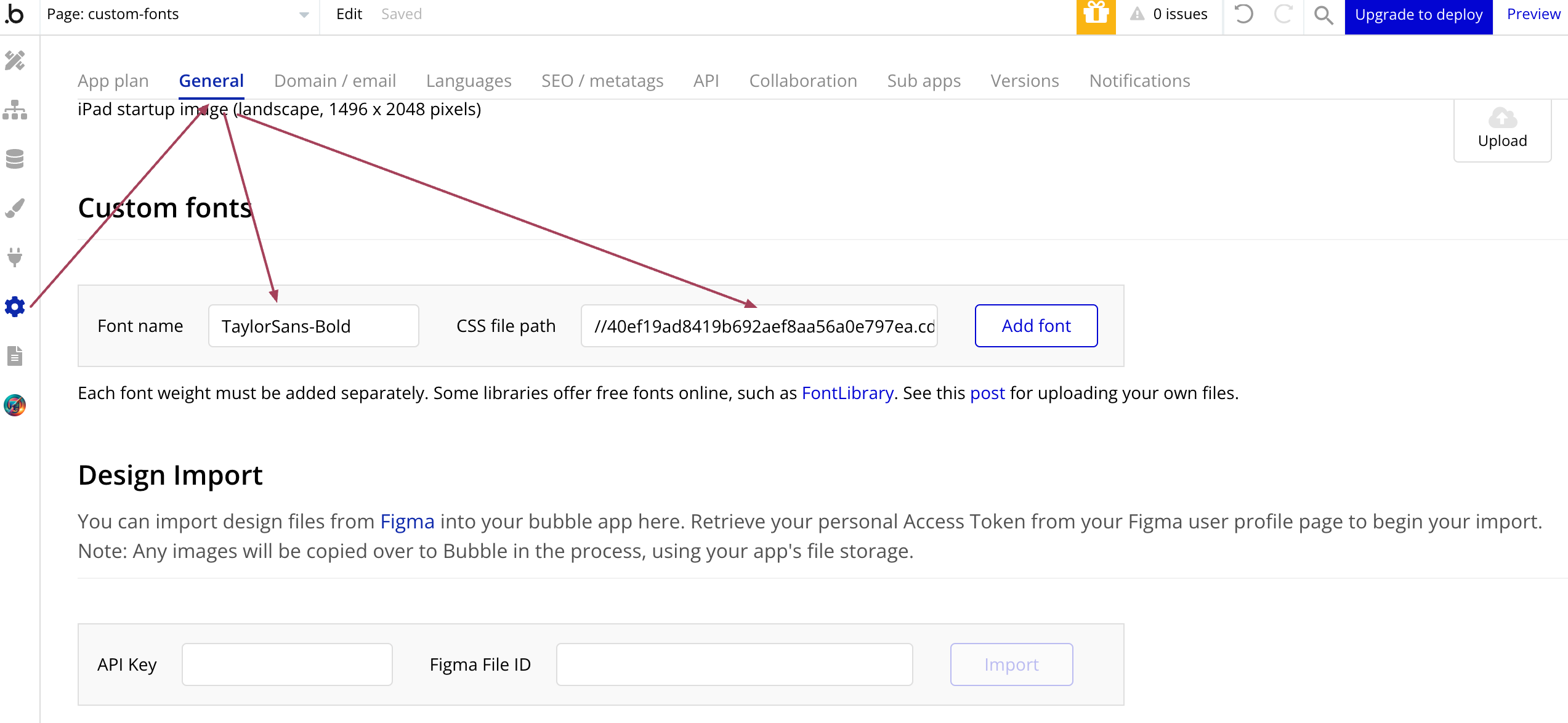Click the Add font button
The width and height of the screenshot is (1568, 723).
1036,325
